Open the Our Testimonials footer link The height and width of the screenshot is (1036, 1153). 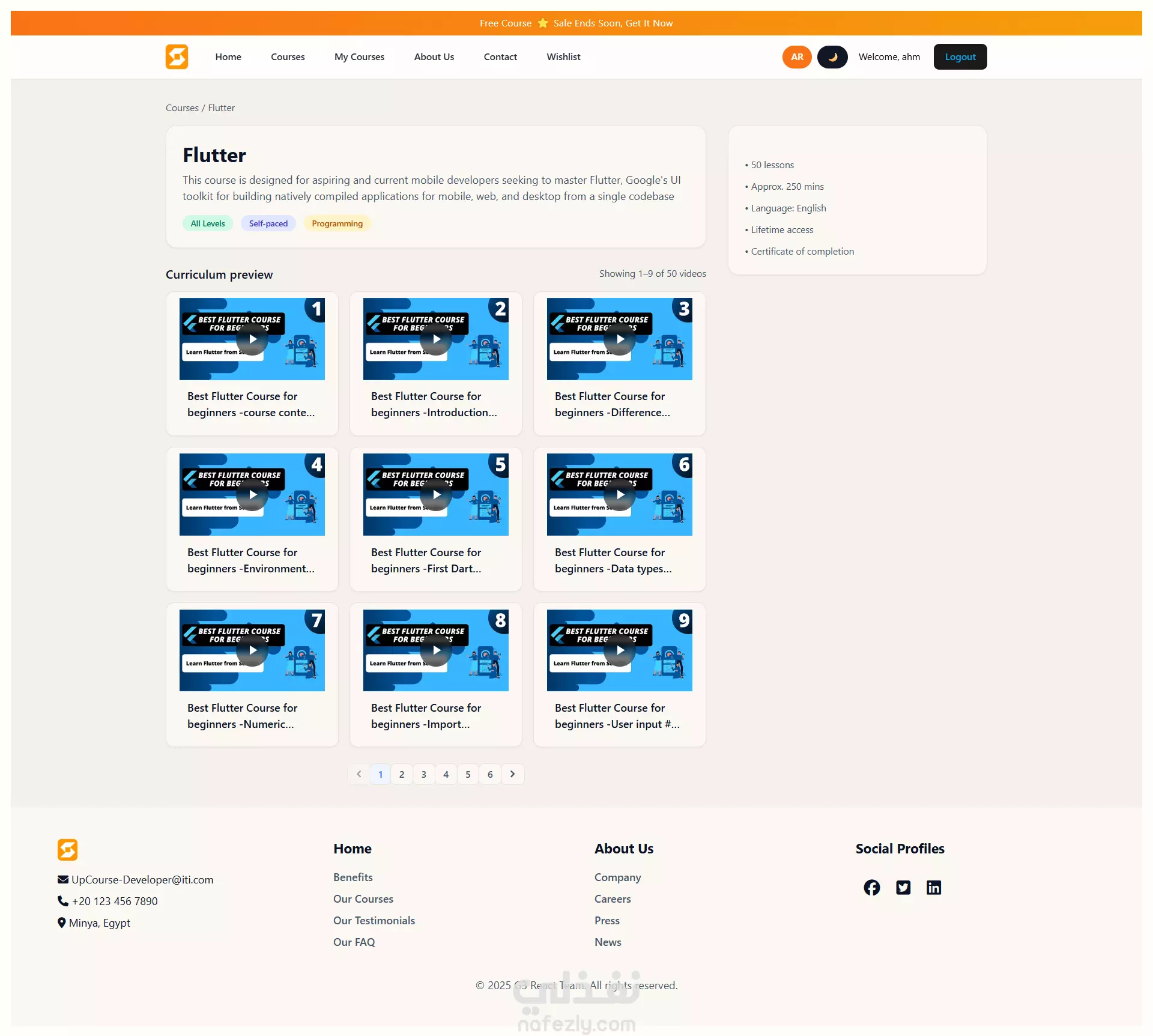point(374,920)
